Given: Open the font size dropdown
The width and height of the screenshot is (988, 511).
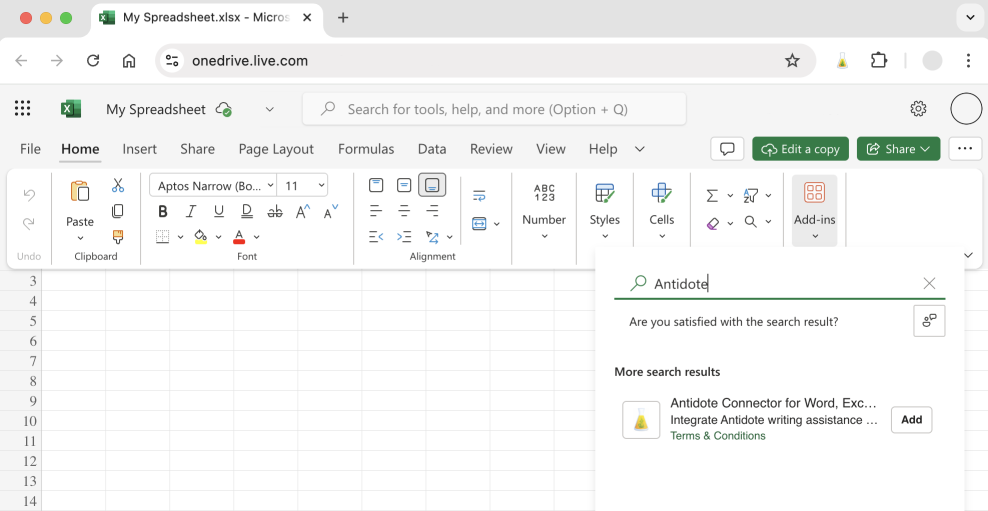Looking at the screenshot, I should [x=304, y=186].
